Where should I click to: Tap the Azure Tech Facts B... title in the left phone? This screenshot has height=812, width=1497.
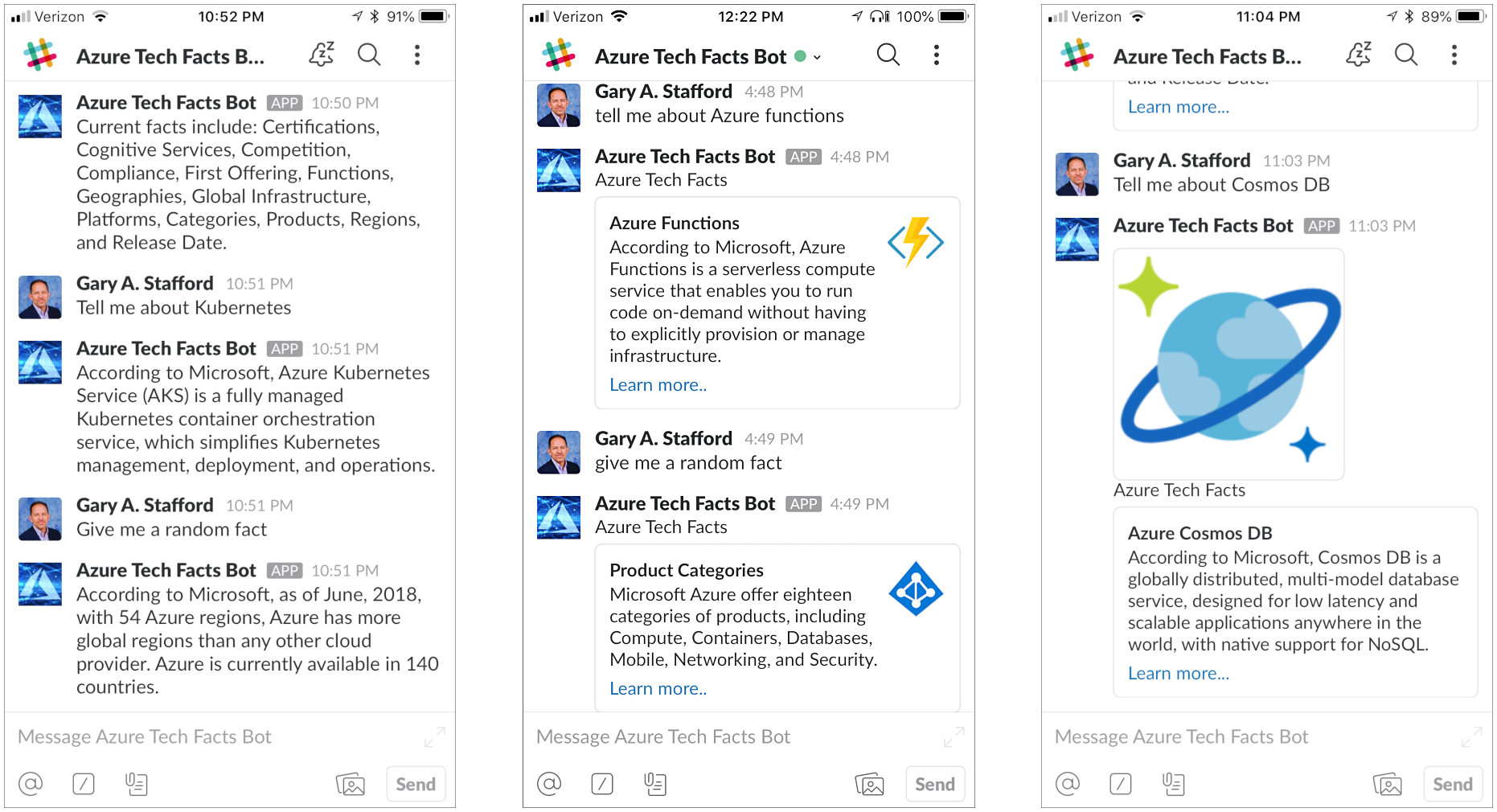170,57
